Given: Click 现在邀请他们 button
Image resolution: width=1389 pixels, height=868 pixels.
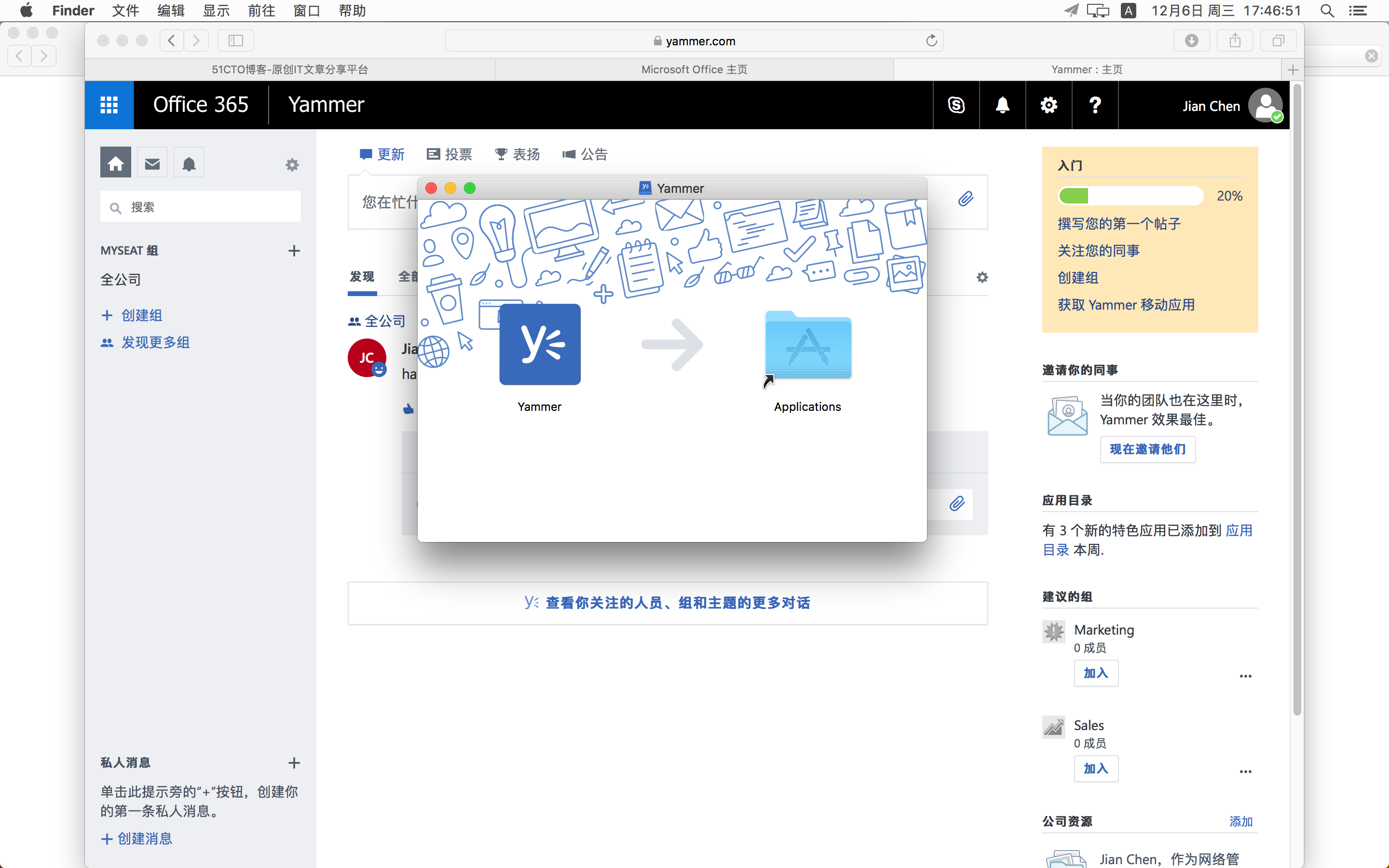Looking at the screenshot, I should tap(1147, 449).
